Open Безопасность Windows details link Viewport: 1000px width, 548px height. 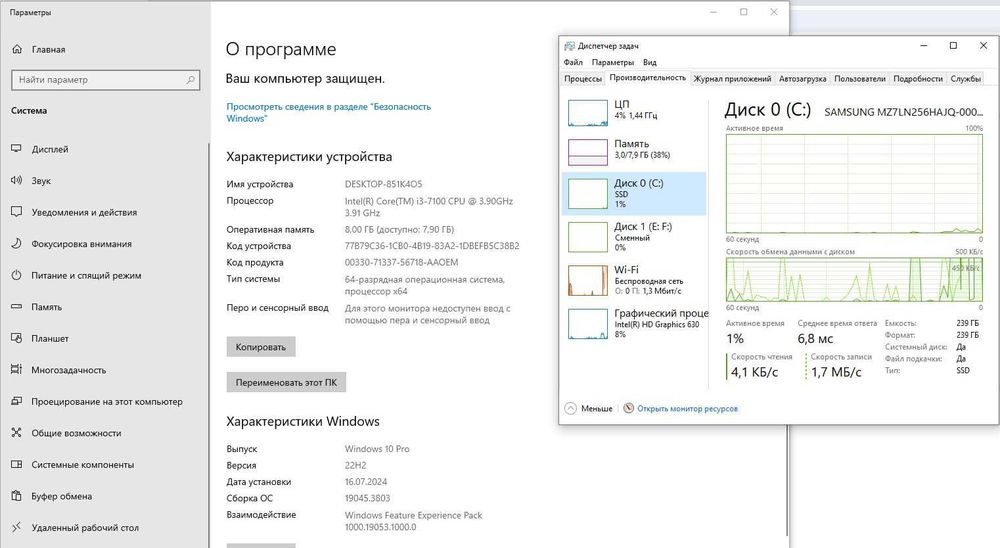(x=328, y=112)
